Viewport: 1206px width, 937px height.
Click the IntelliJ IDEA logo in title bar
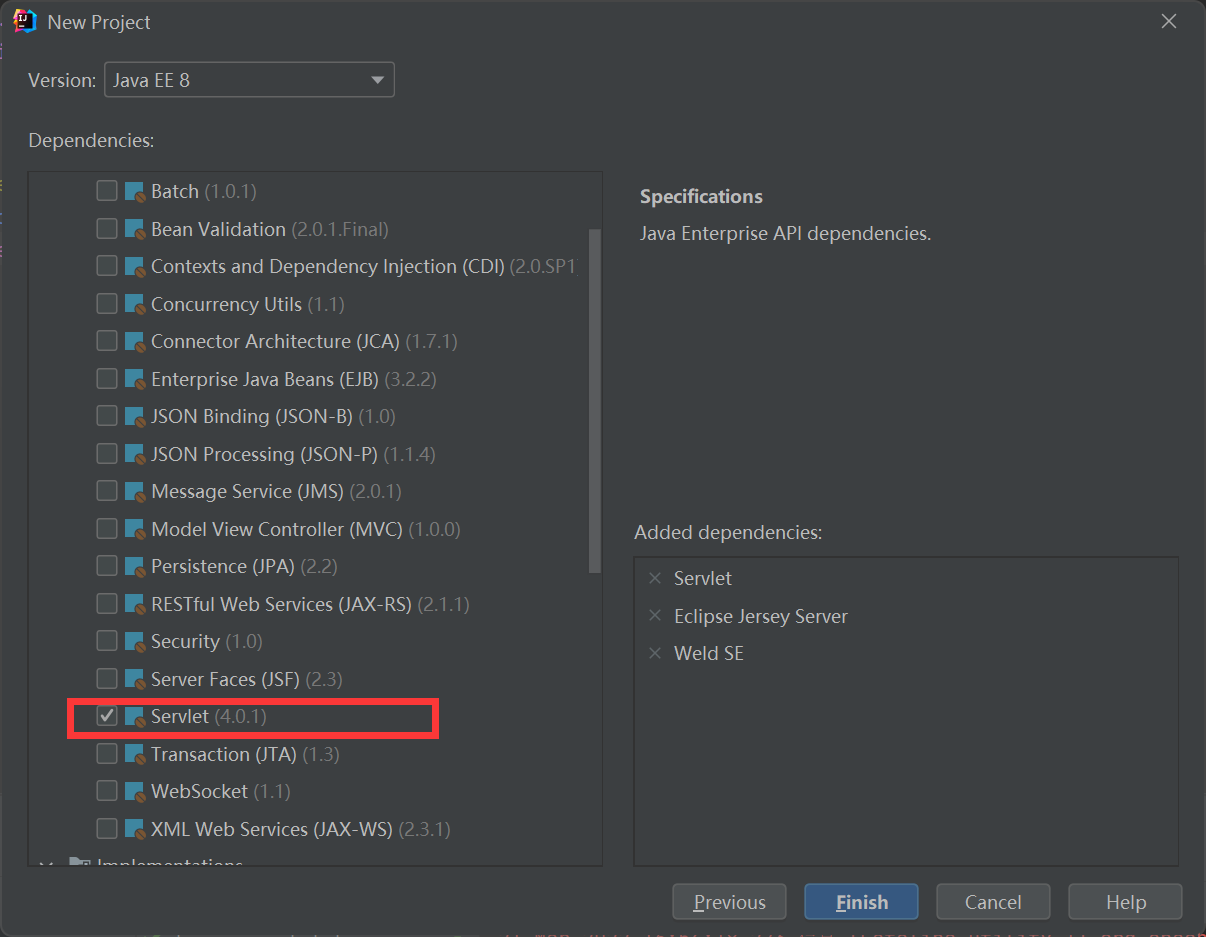[23, 20]
